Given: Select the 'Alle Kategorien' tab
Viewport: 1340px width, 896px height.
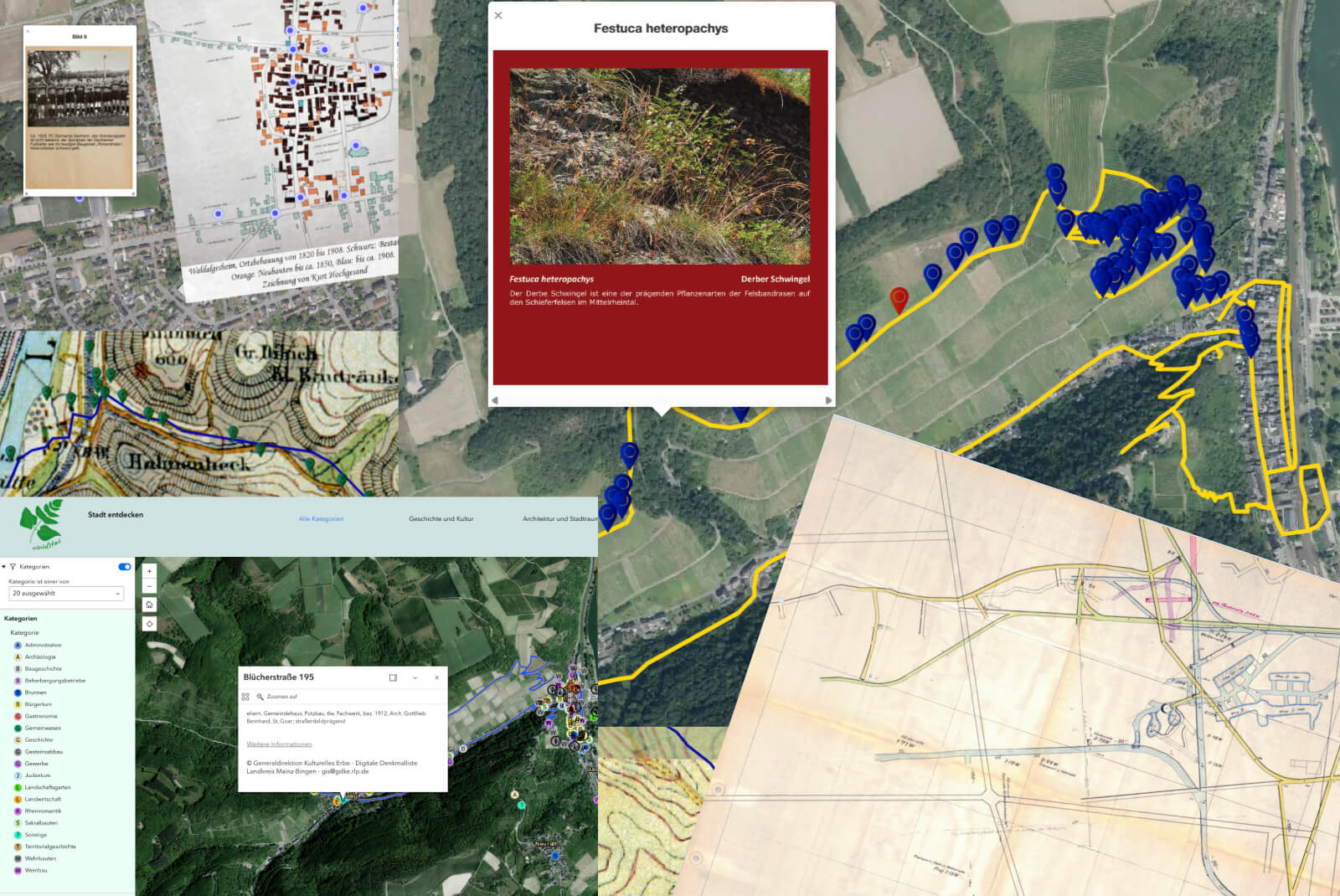Looking at the screenshot, I should (321, 519).
